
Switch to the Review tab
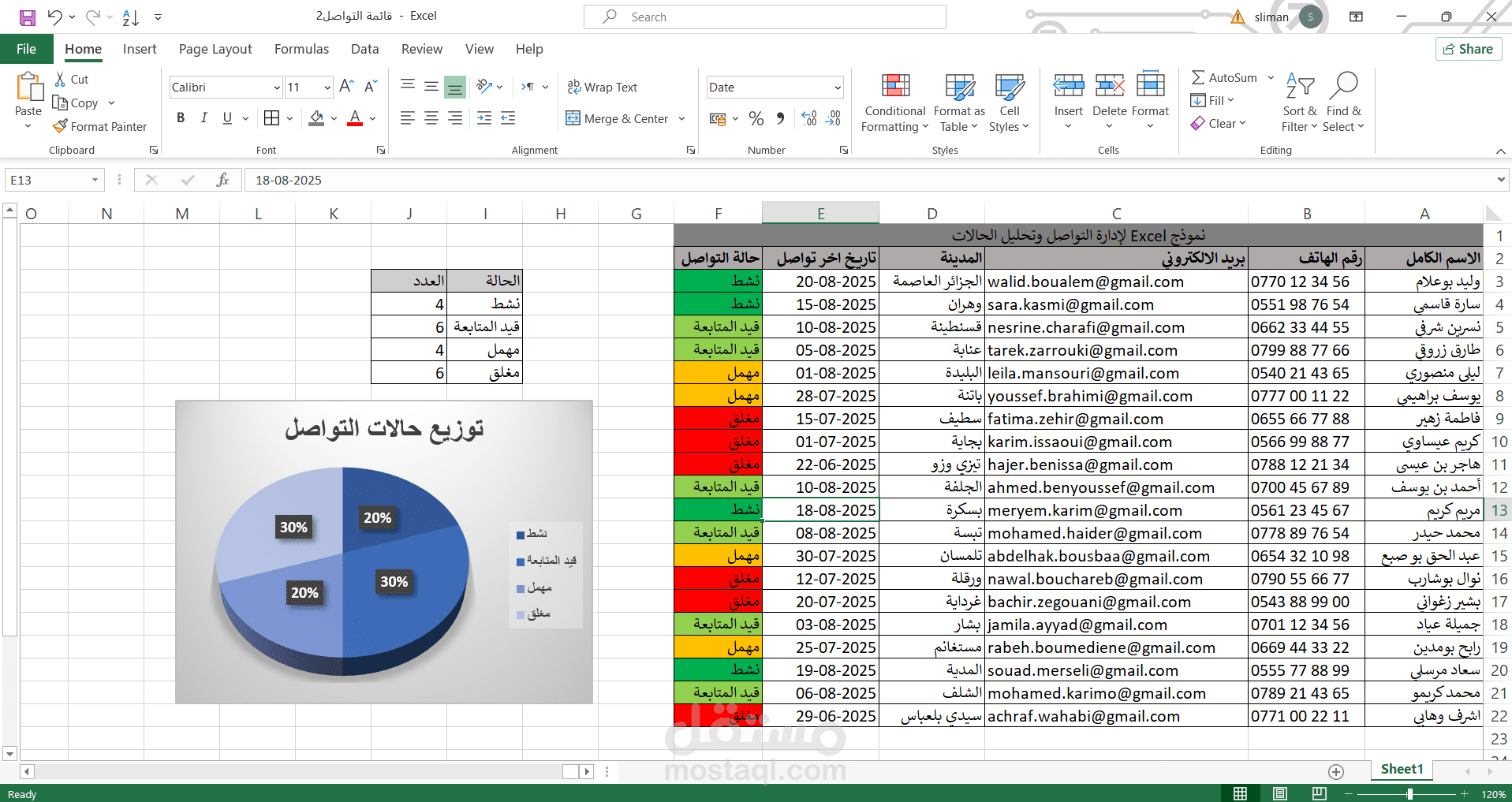pos(422,49)
